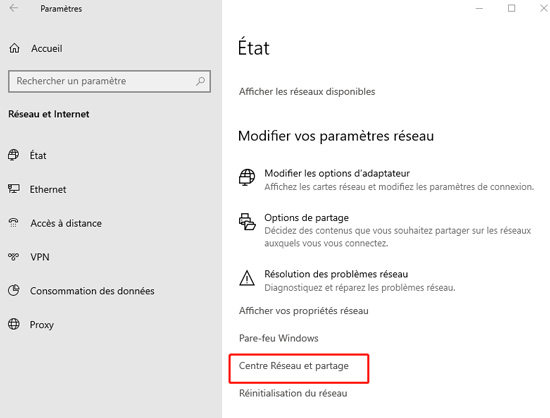This screenshot has height=418, width=550.
Task: Open Pare-feu Windows link
Action: tap(279, 338)
